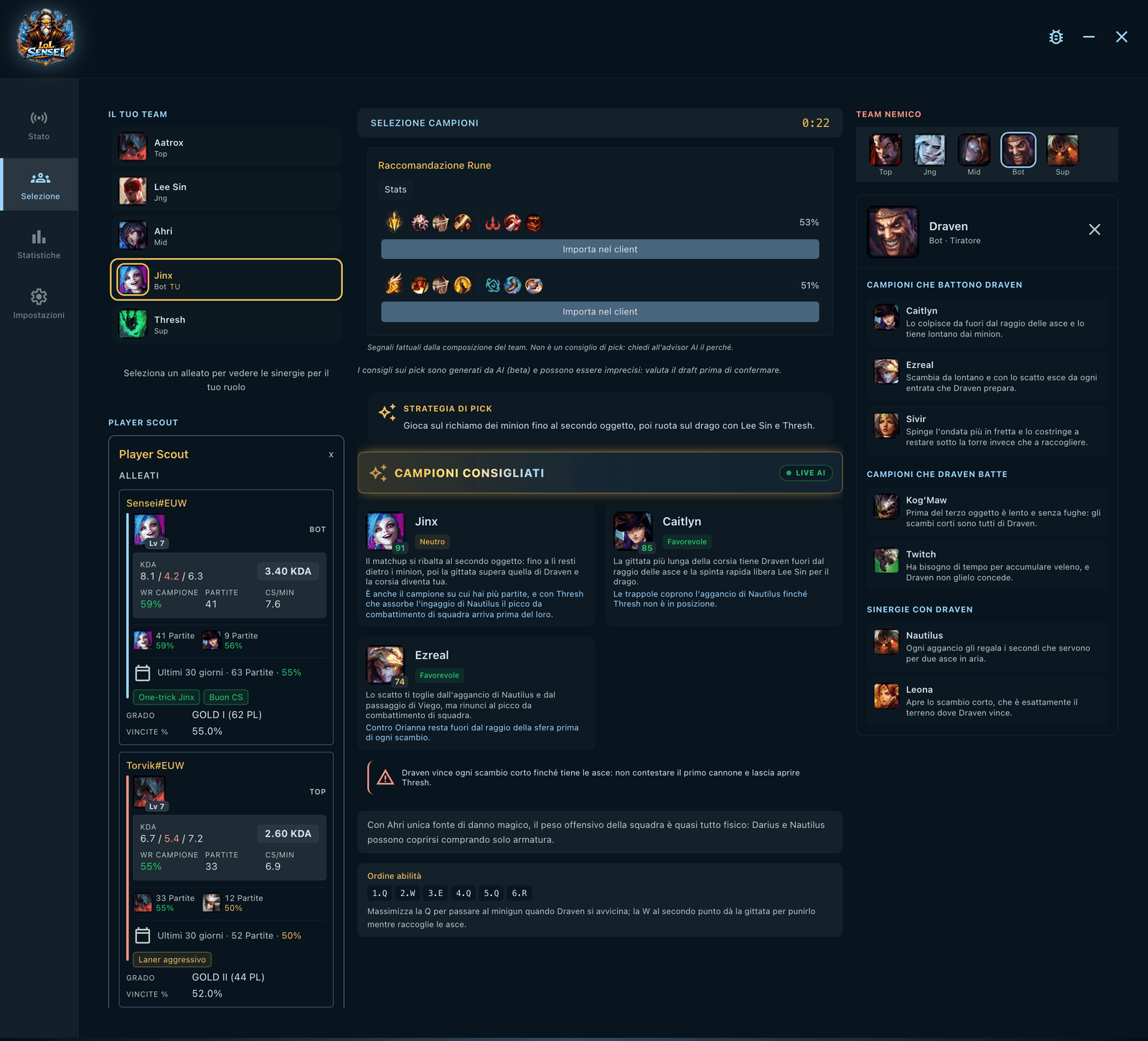Open Nautilus synergy entry
The height and width of the screenshot is (1041, 1148).
pos(987,646)
